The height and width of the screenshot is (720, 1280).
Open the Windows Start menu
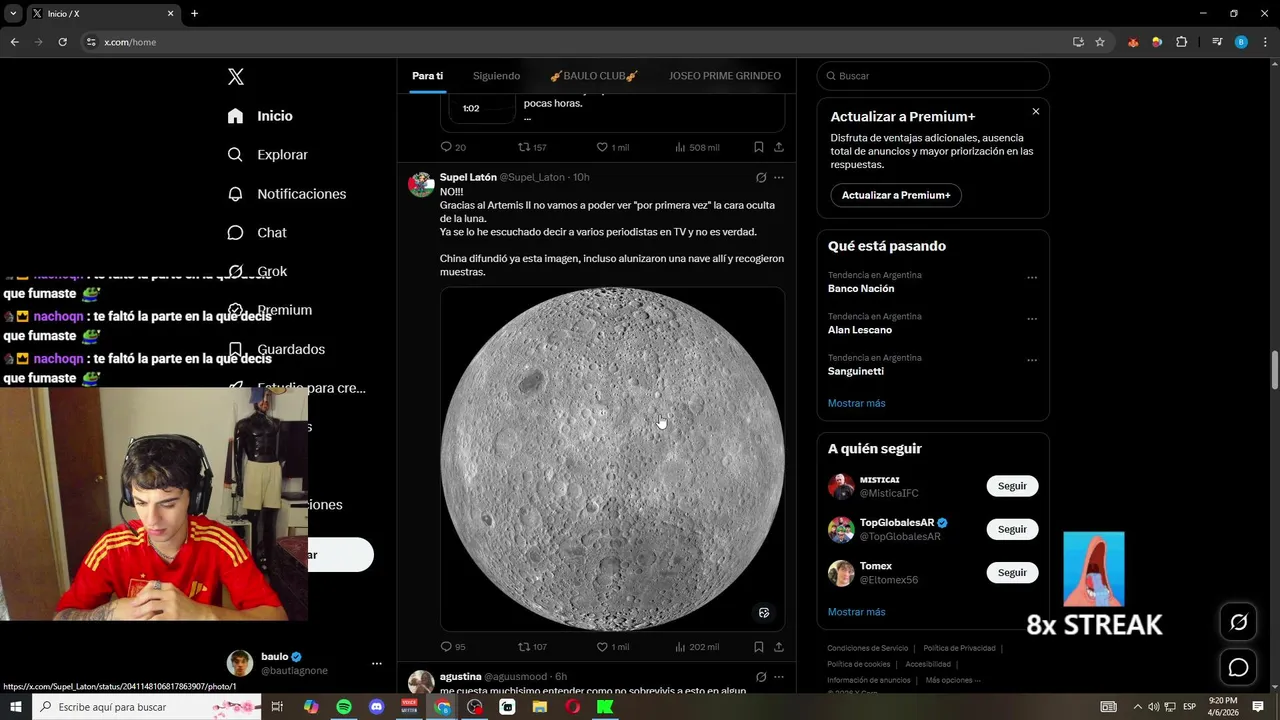(x=16, y=707)
